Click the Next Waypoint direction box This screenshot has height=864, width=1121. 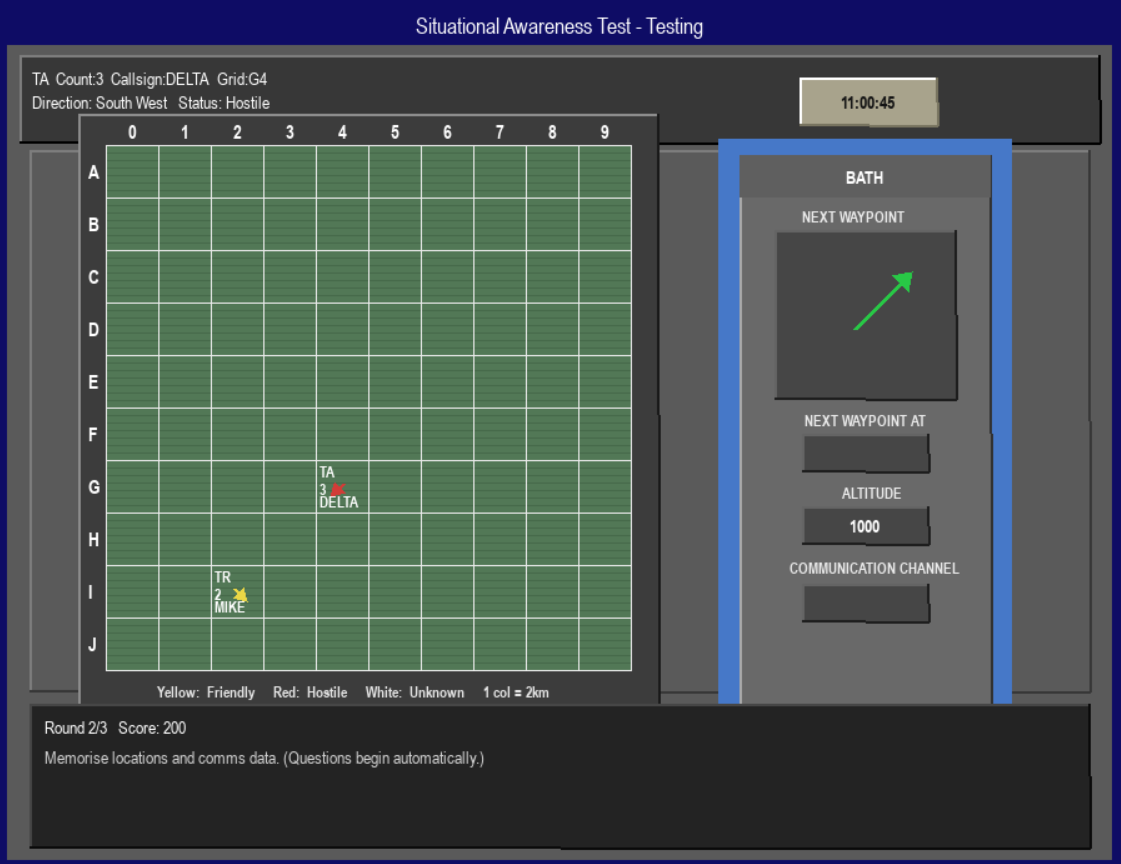pos(866,315)
